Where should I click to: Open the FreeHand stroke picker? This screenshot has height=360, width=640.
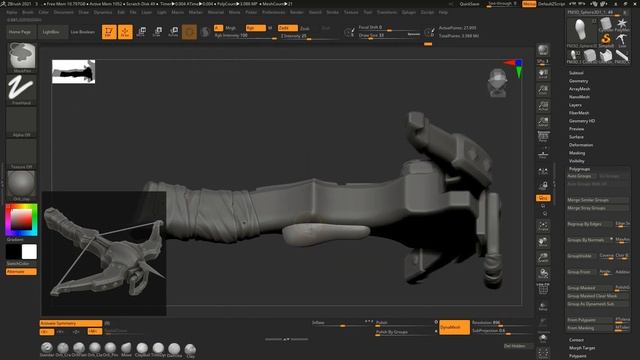(22, 90)
